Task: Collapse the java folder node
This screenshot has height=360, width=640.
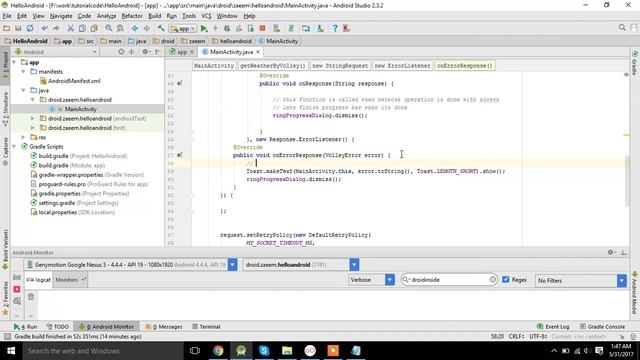Action: (24, 91)
